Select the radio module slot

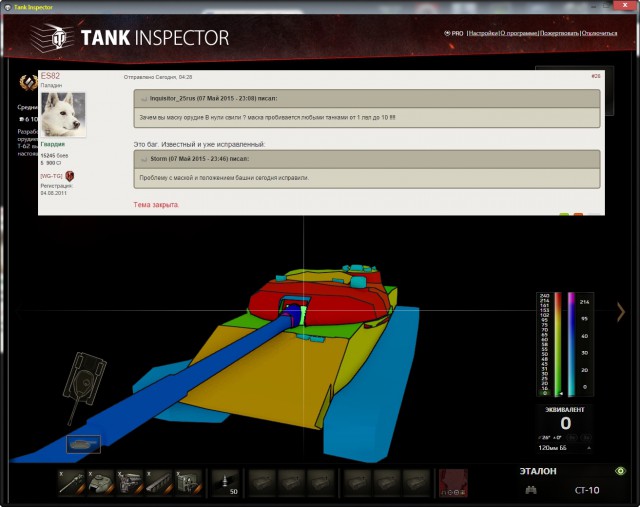[x=189, y=483]
